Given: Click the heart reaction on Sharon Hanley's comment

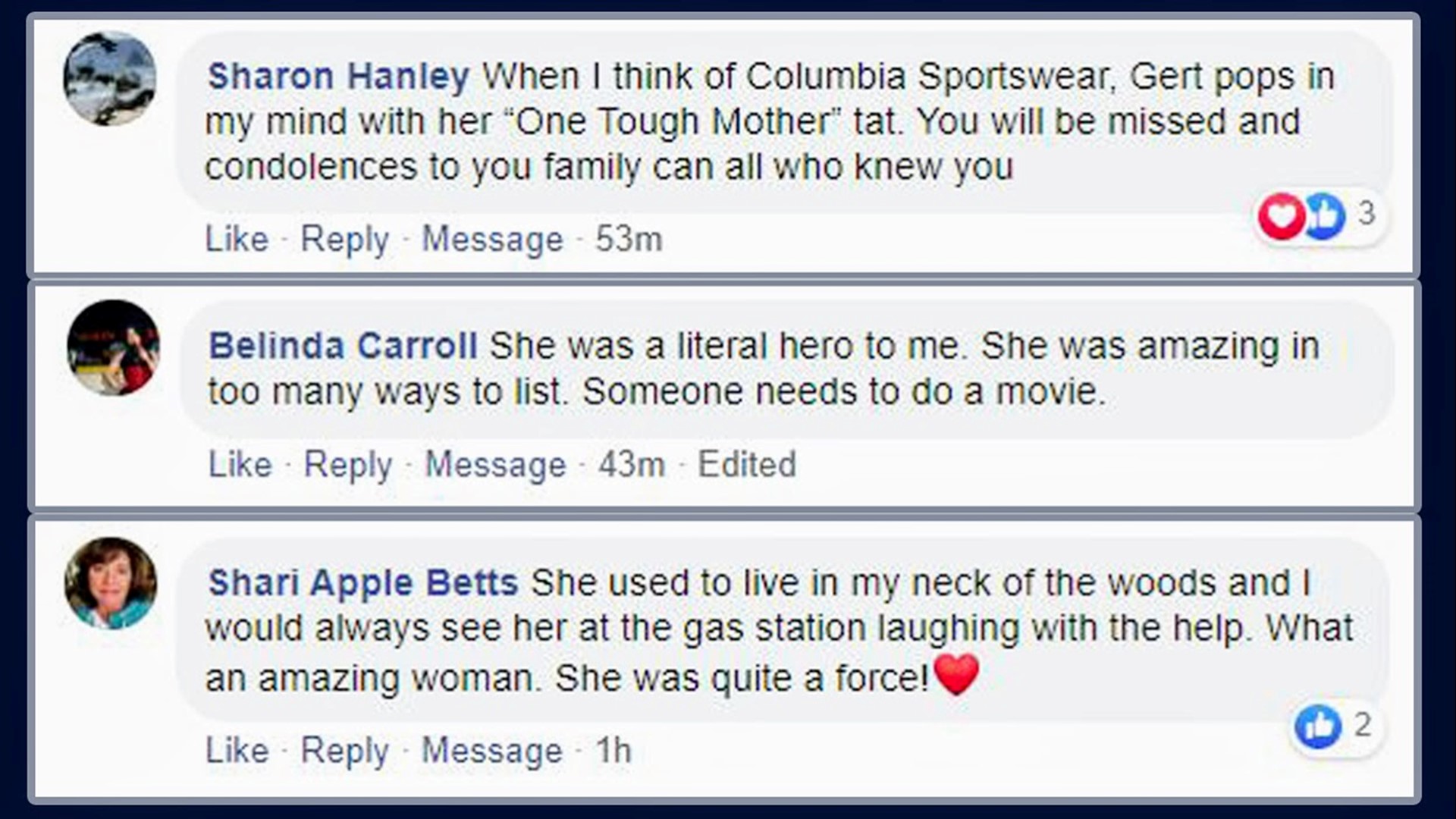Looking at the screenshot, I should pyautogui.click(x=1281, y=215).
